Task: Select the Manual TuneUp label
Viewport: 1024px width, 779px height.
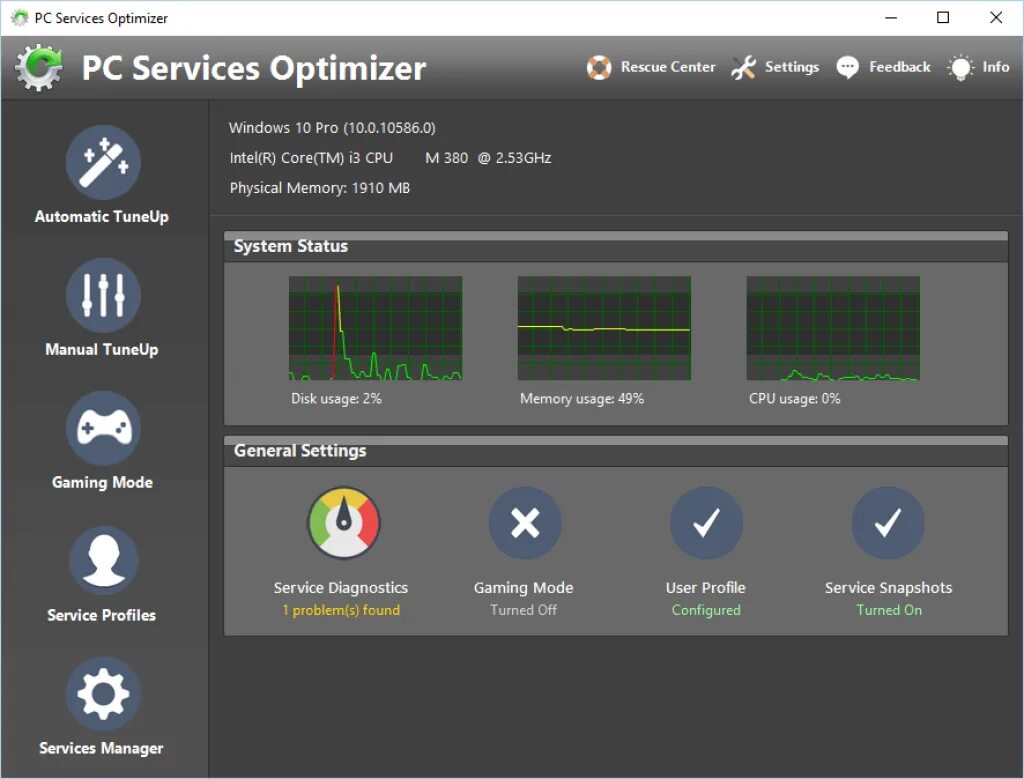Action: [x=102, y=349]
